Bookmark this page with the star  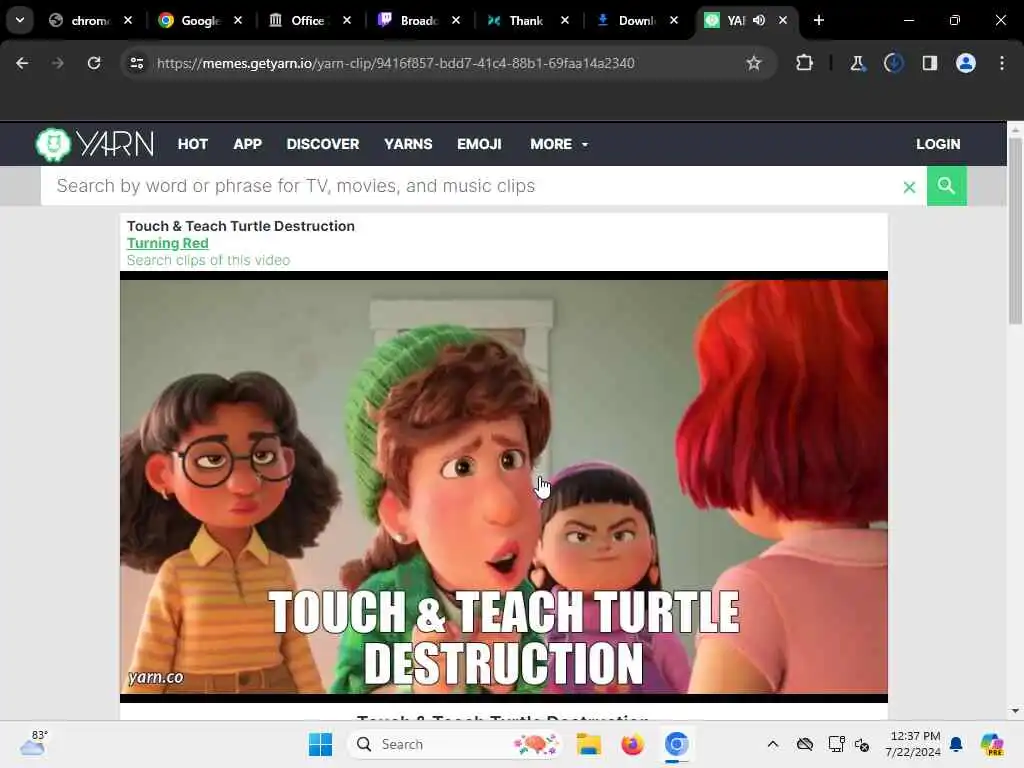coord(754,63)
